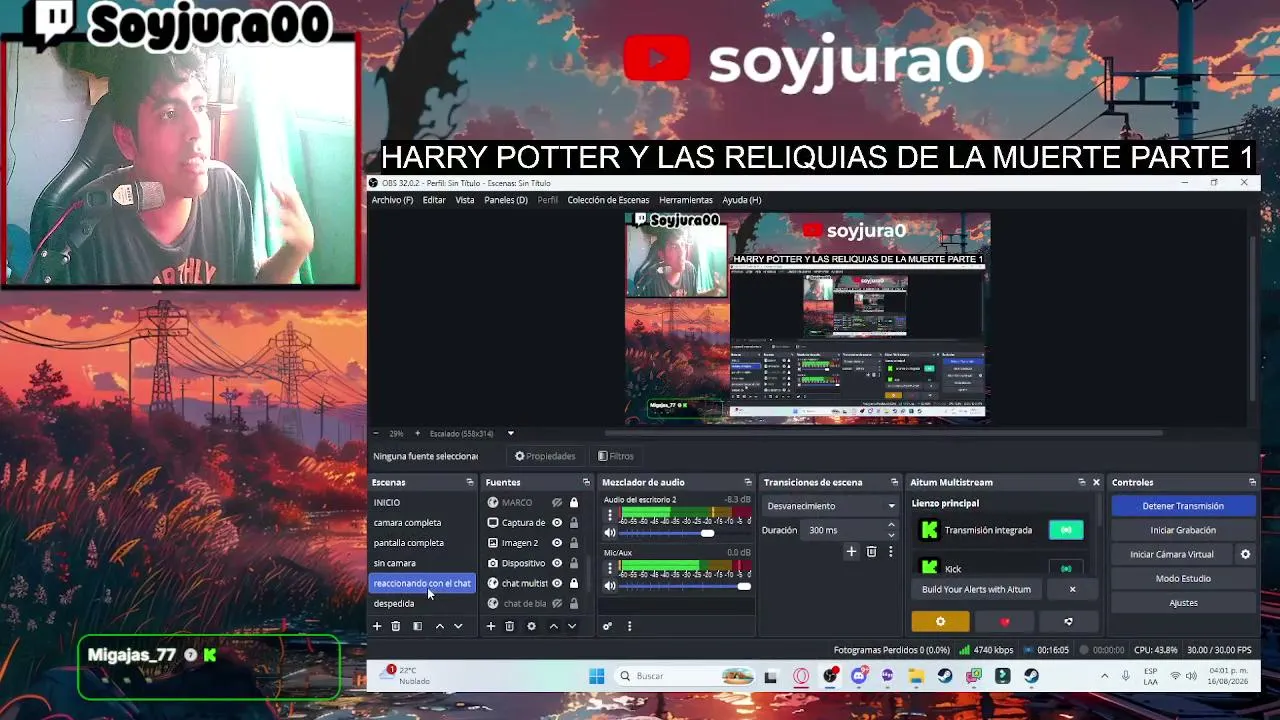Move the selected source down in Fuentes

(x=572, y=626)
